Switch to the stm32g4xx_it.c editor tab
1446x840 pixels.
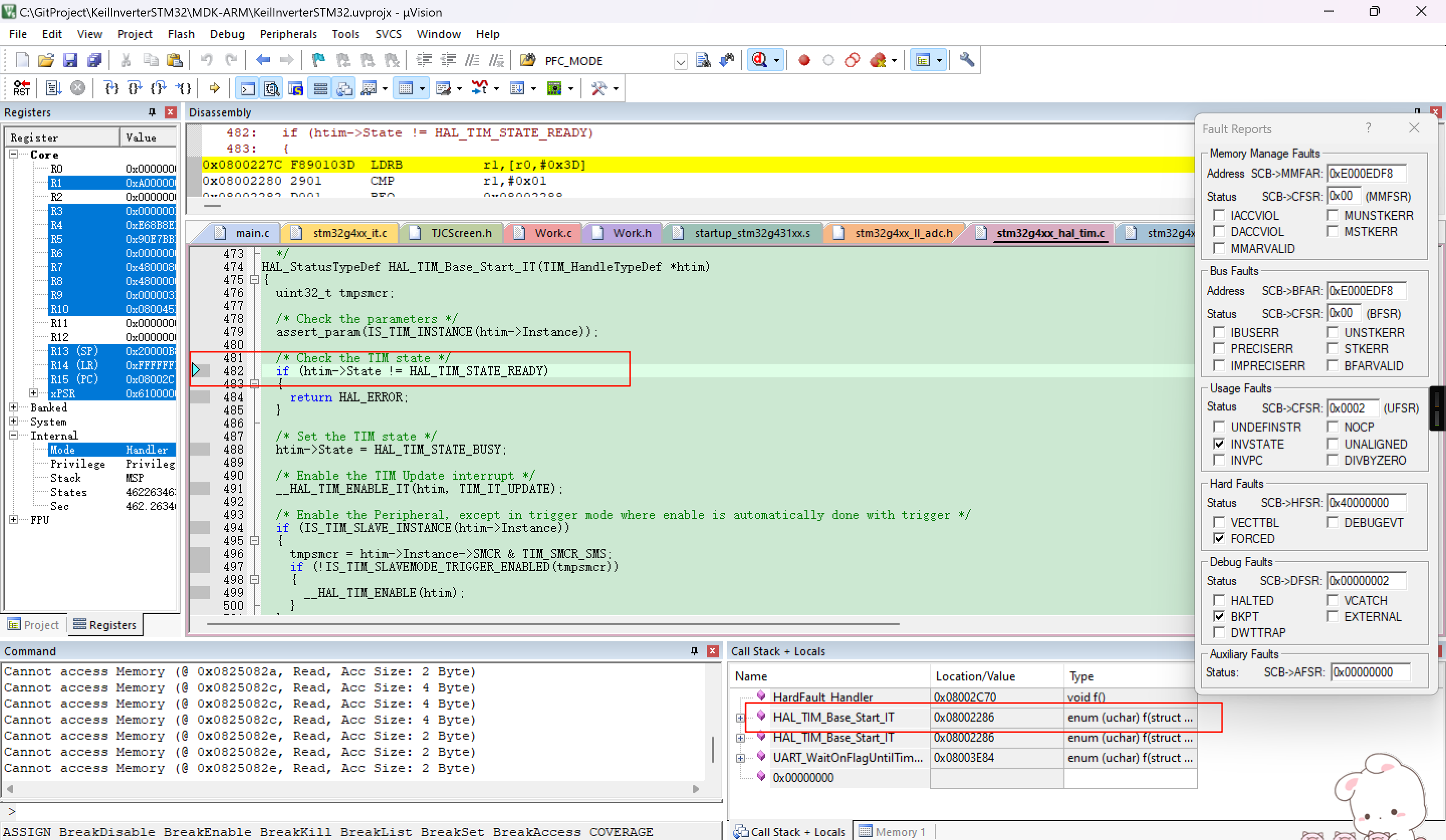[349, 233]
